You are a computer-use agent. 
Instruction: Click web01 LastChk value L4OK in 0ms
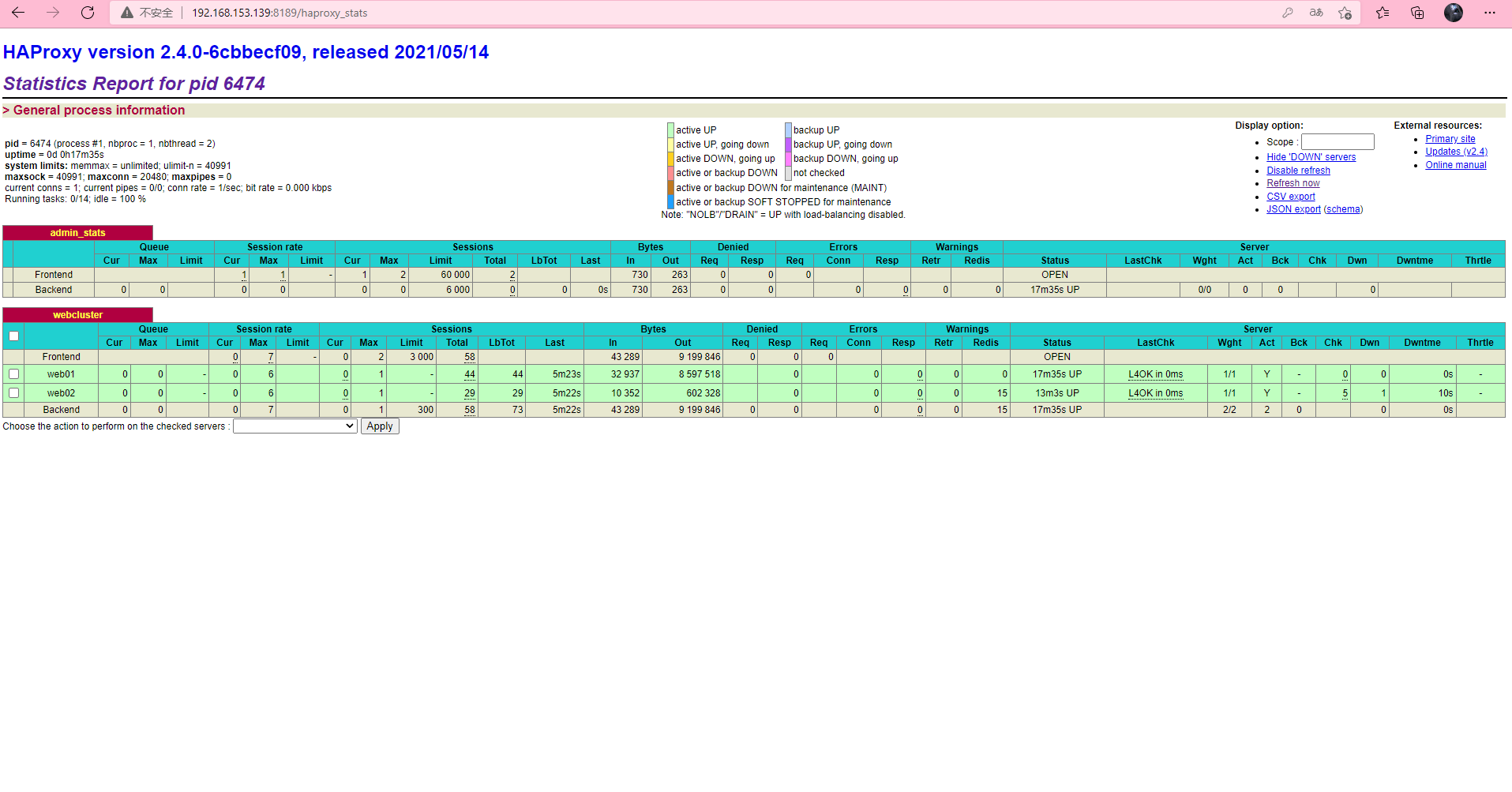[x=1155, y=374]
